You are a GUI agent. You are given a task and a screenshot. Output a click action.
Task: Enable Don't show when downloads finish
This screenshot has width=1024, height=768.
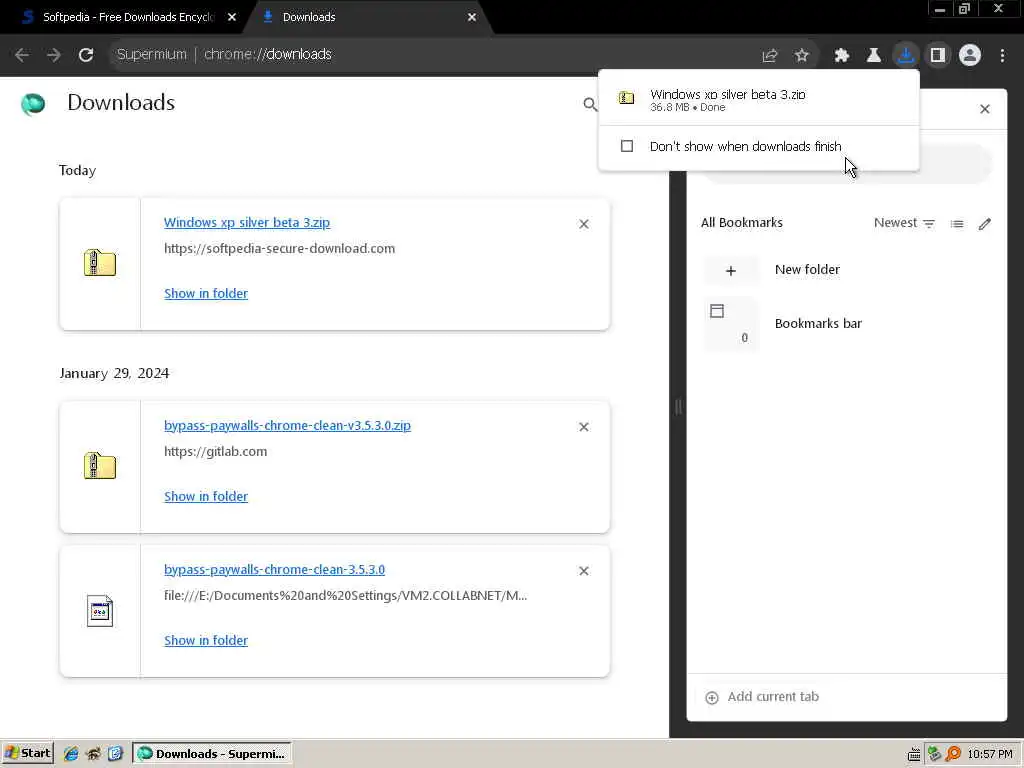click(x=627, y=146)
